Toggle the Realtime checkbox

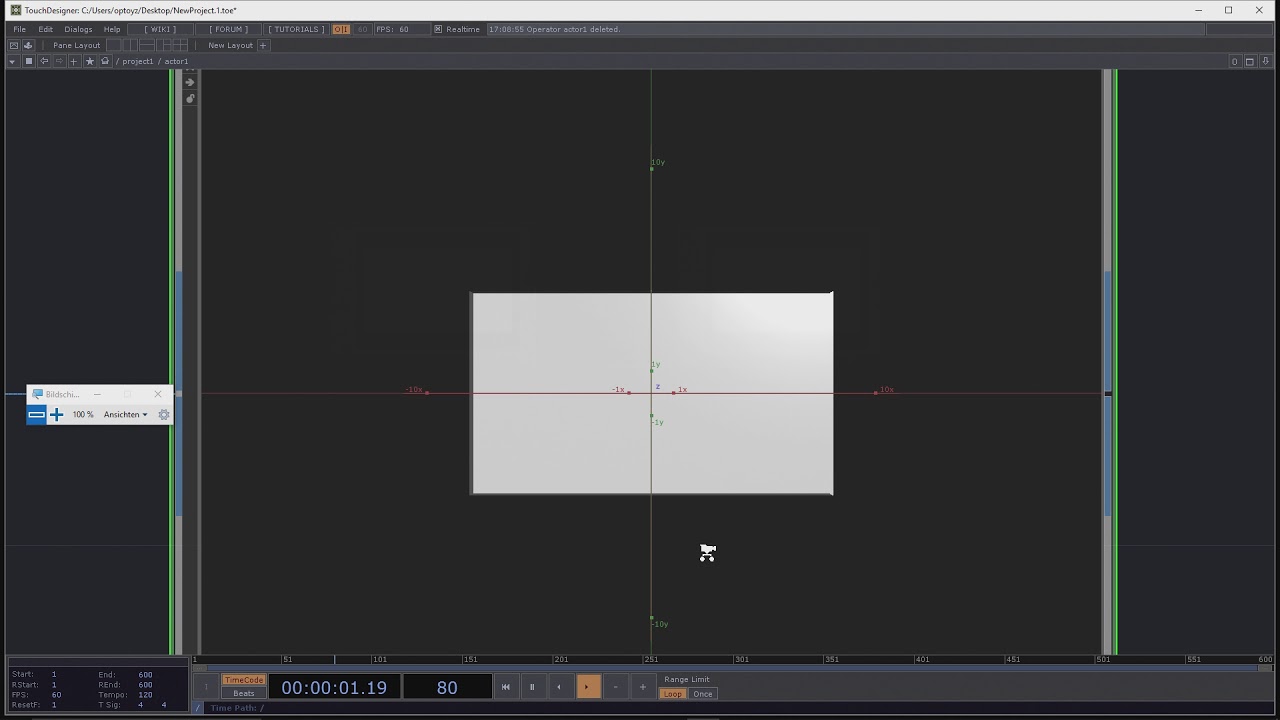point(438,29)
